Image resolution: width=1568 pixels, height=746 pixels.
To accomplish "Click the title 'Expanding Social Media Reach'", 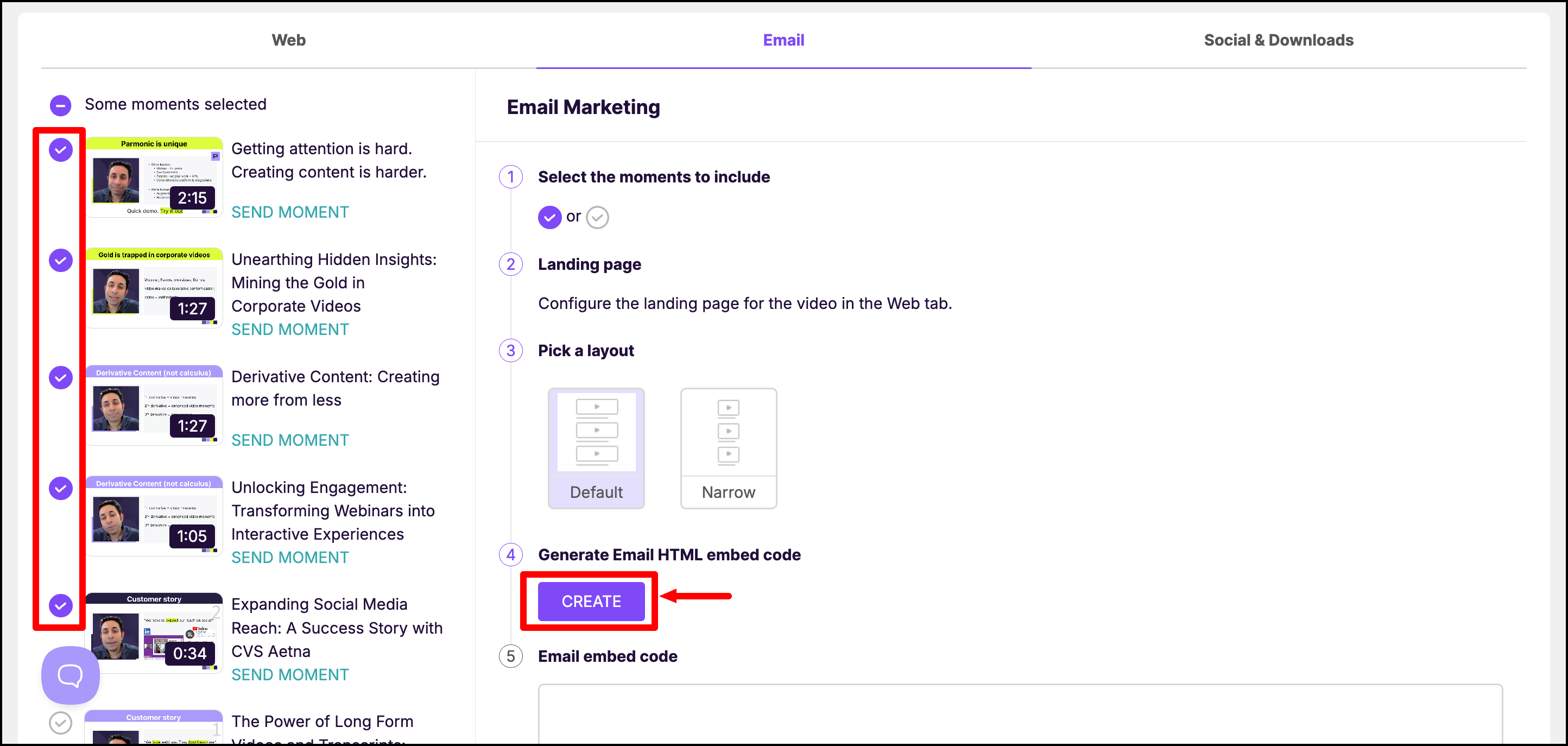I will pyautogui.click(x=337, y=628).
